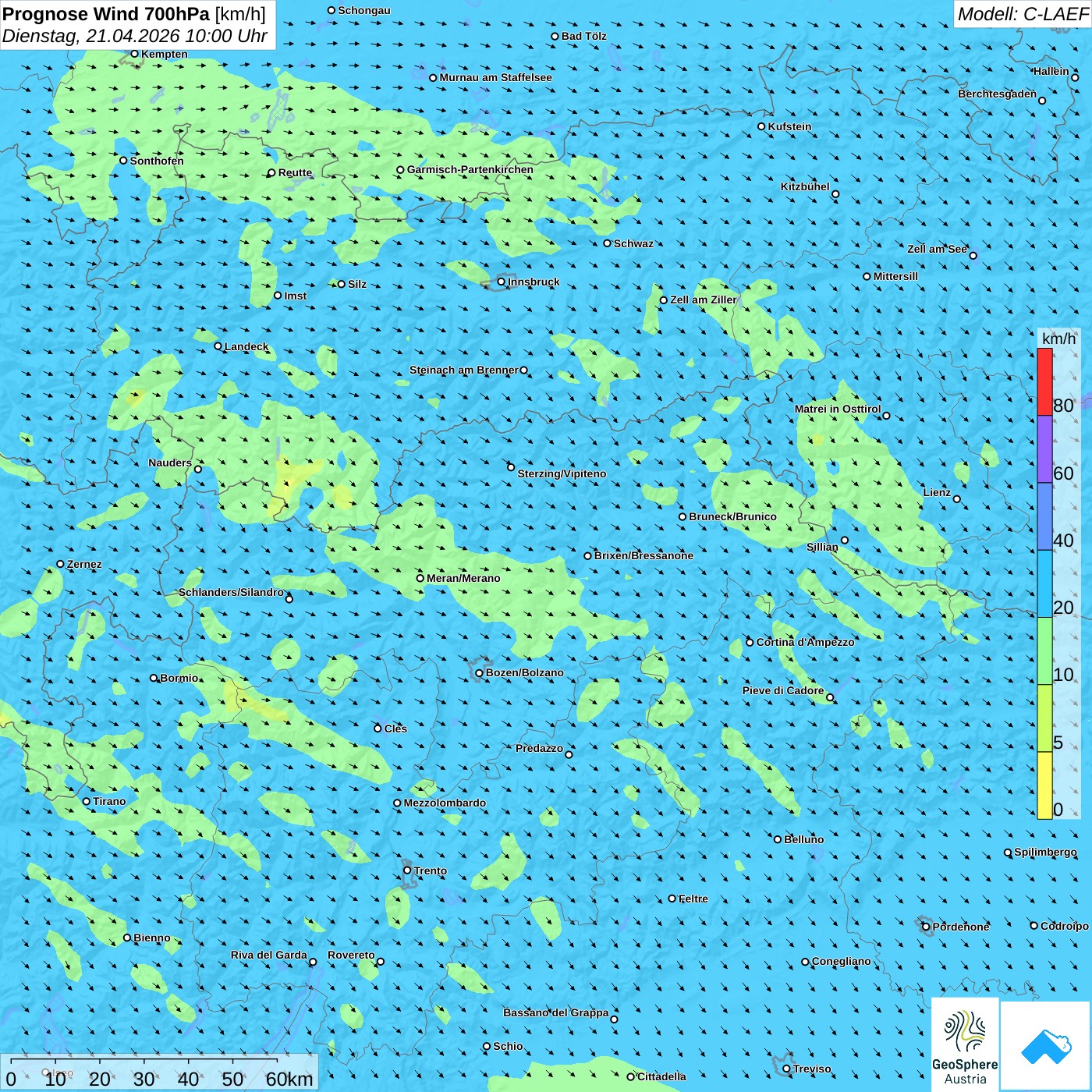Click the 'km/h' legend heading
1092x1092 pixels.
pyautogui.click(x=1058, y=339)
